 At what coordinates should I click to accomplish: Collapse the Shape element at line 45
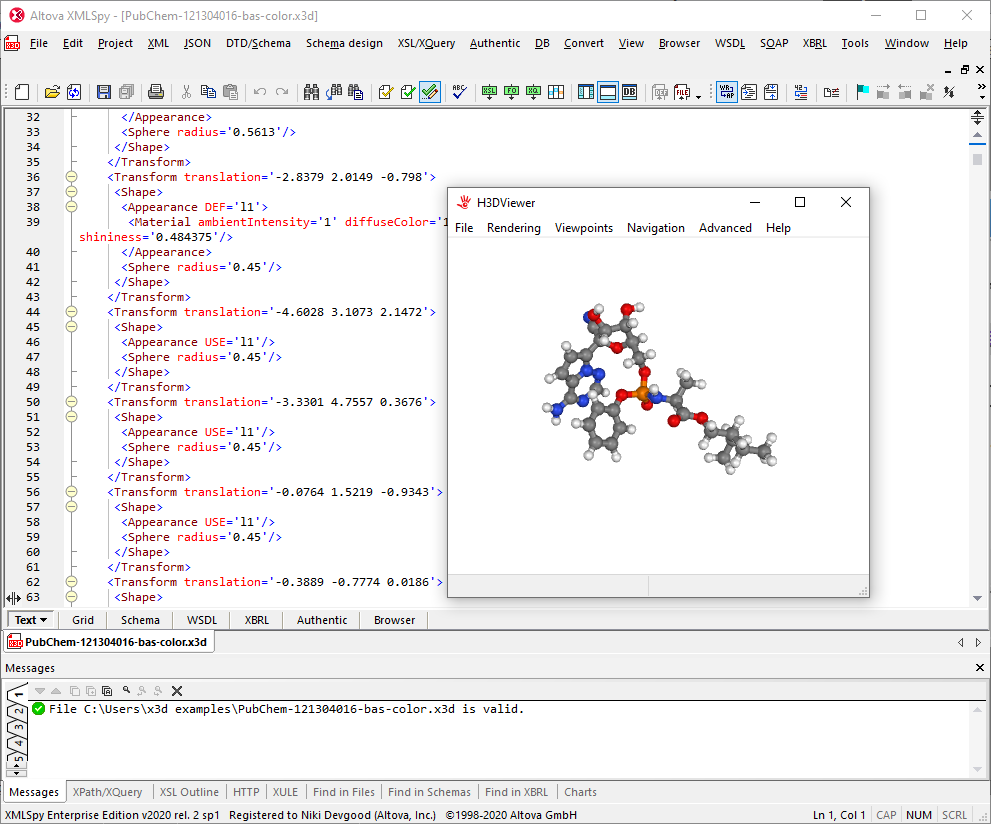[x=71, y=326]
